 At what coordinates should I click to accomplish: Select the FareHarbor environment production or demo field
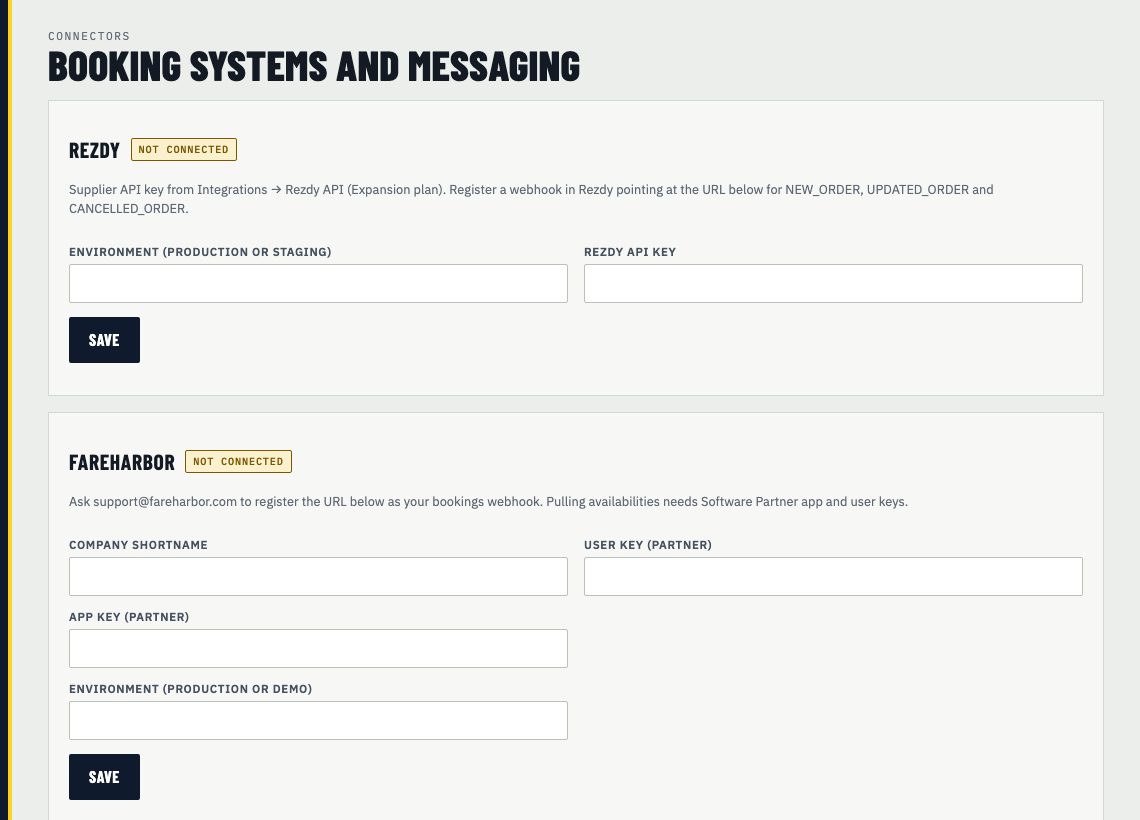318,720
